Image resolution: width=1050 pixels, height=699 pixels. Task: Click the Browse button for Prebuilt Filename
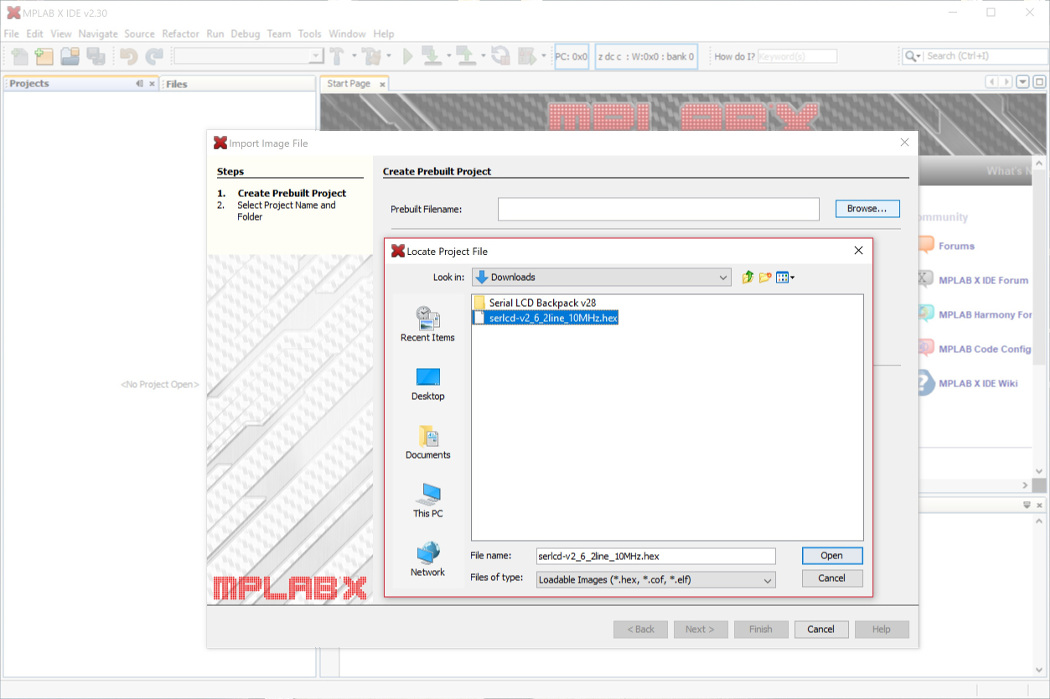pos(866,208)
